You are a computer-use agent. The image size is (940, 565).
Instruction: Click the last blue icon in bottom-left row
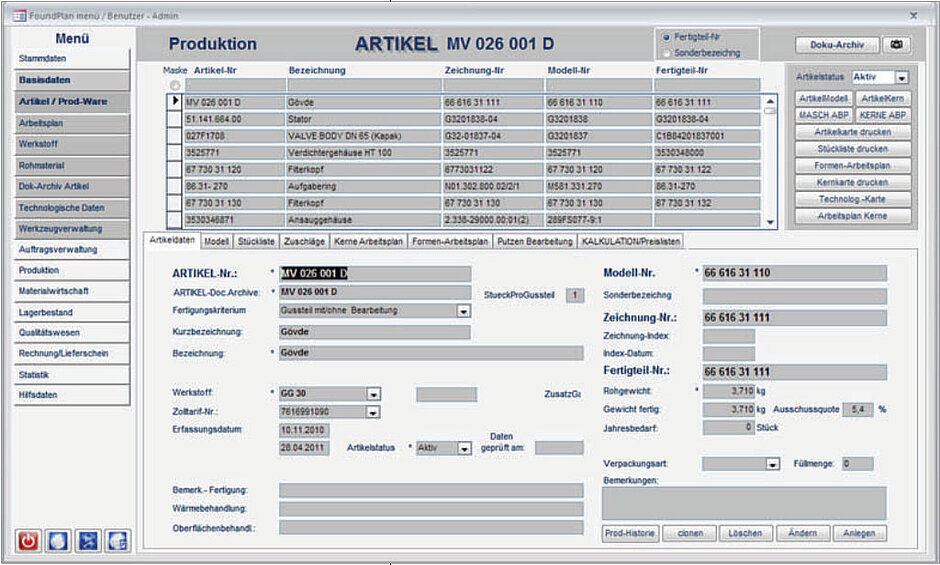click(117, 540)
